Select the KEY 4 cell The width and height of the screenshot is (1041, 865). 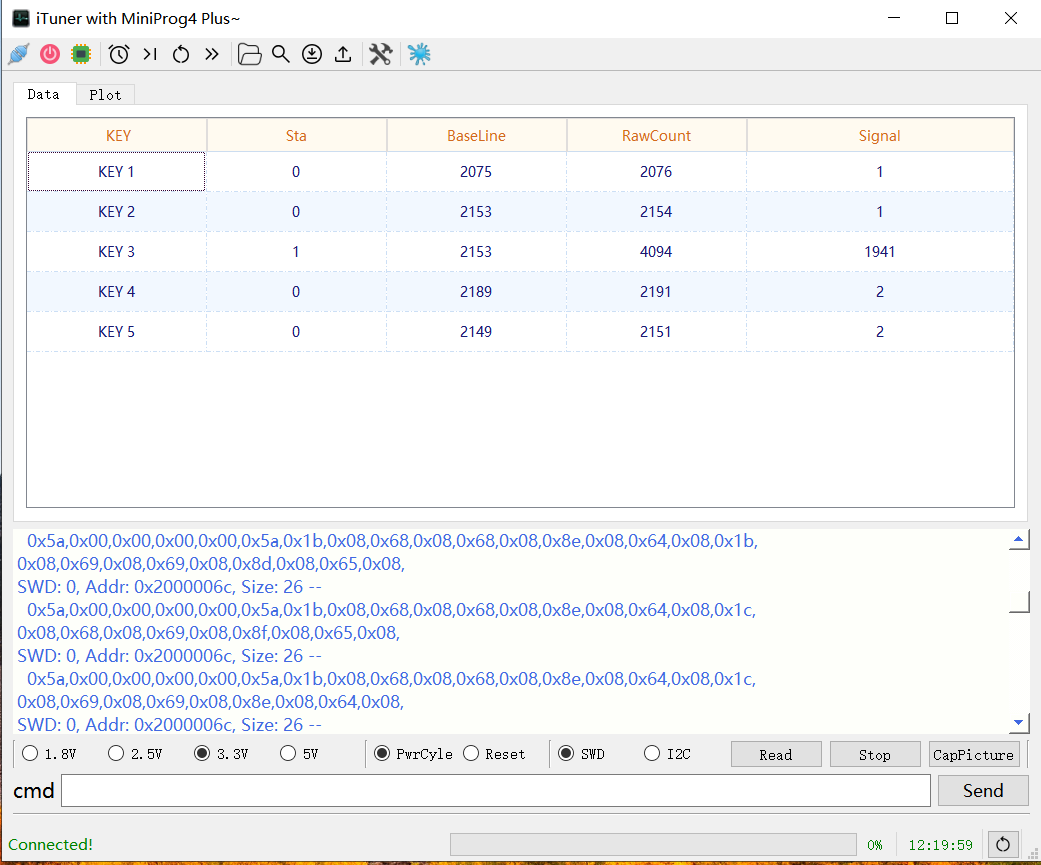117,291
